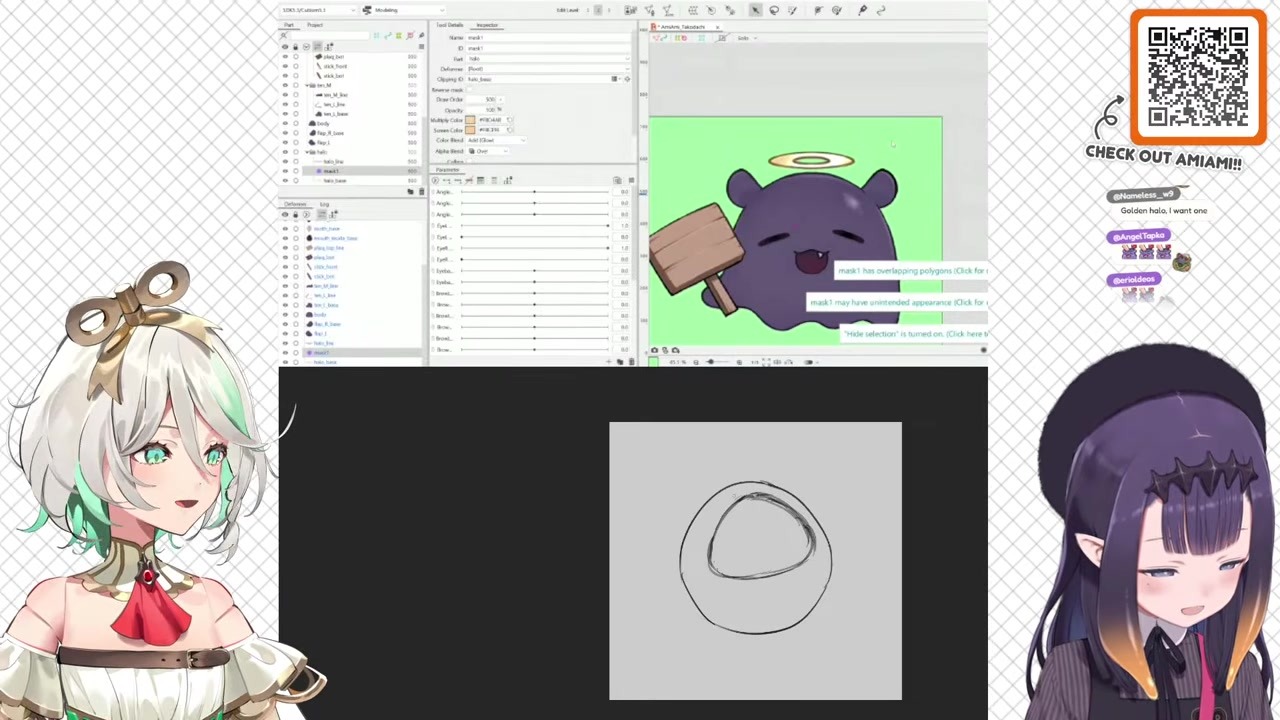Click the 'mask1 has overlapping polygons' notification
1280x720 pixels.
(911, 271)
